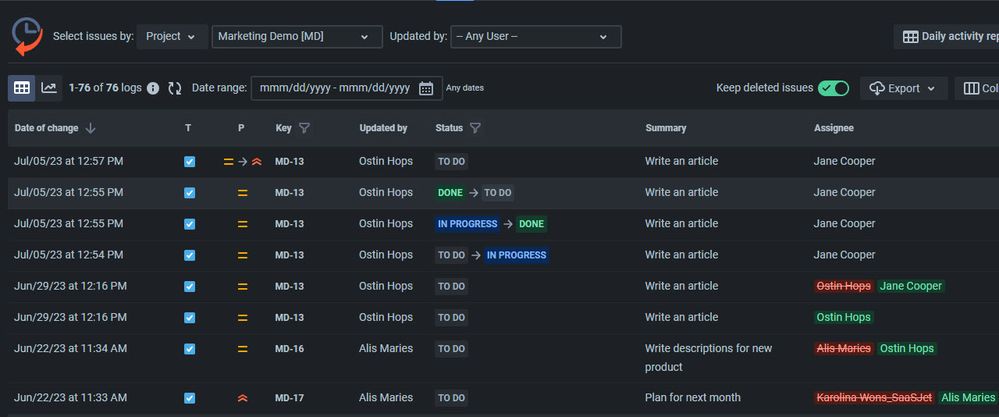999x417 pixels.
Task: Toggle Keep deleted issues switch
Action: coord(833,88)
